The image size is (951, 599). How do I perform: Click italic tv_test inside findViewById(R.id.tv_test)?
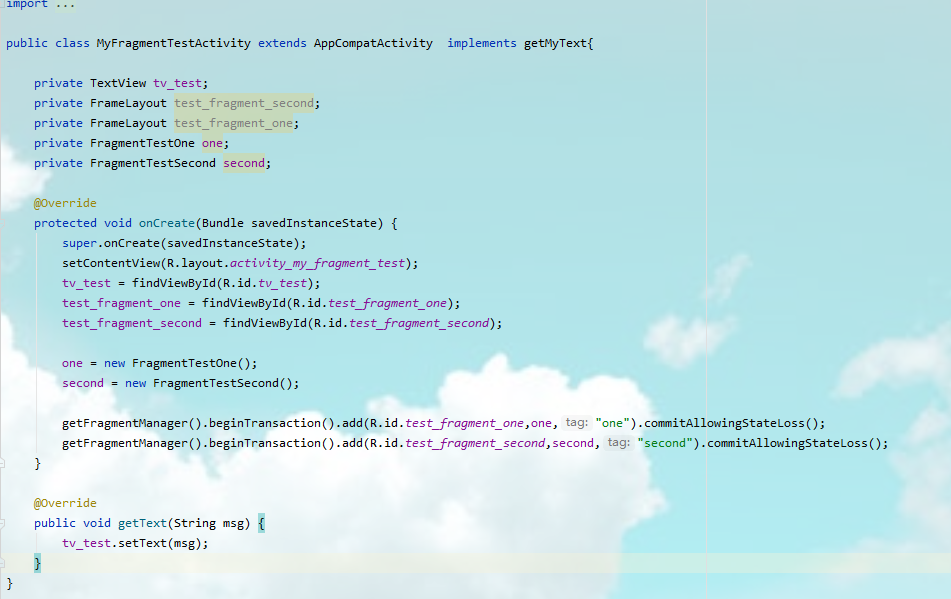point(283,283)
